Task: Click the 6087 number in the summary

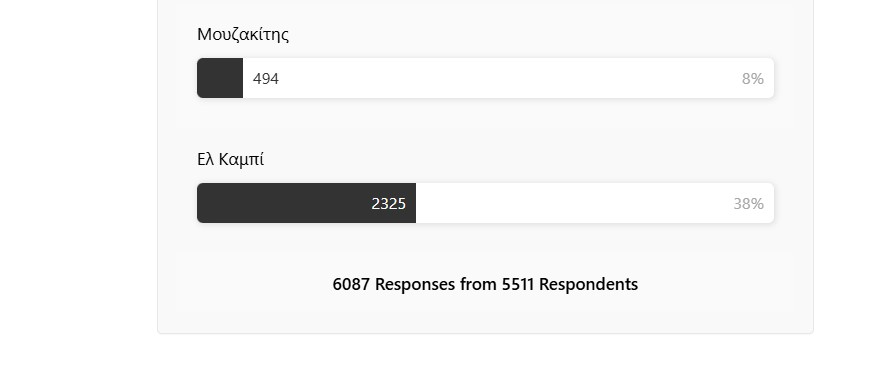Action: (x=351, y=284)
